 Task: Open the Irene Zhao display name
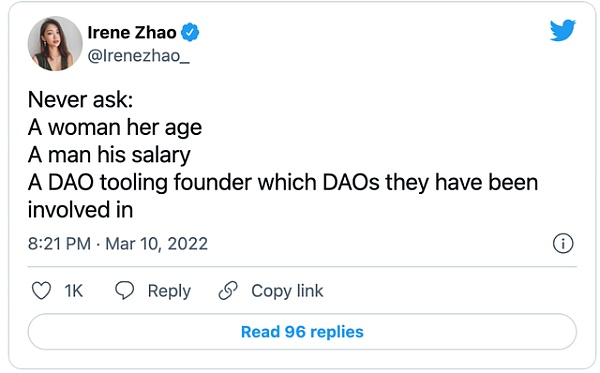tap(132, 33)
